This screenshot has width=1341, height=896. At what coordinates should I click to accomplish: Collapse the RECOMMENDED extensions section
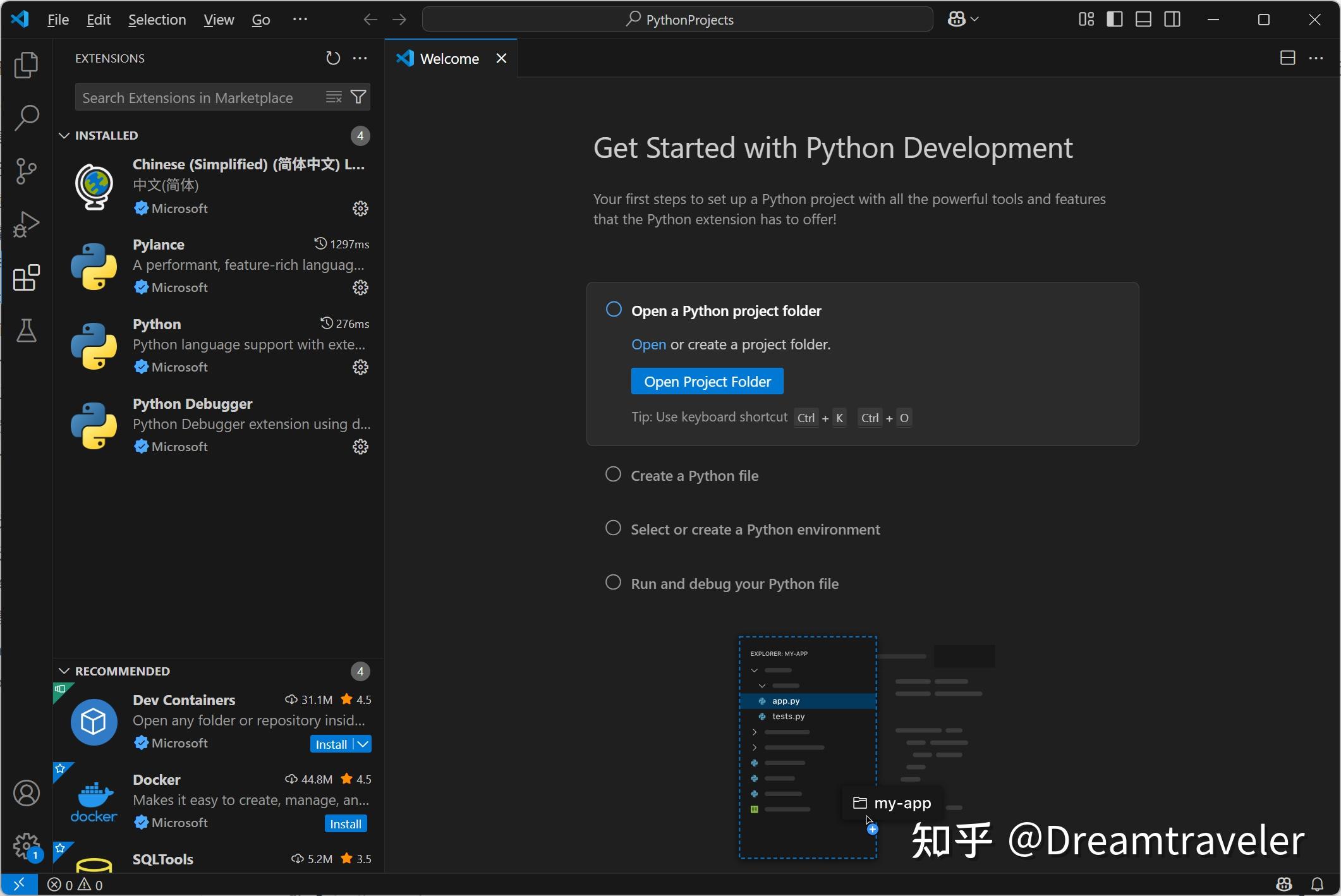pyautogui.click(x=64, y=670)
